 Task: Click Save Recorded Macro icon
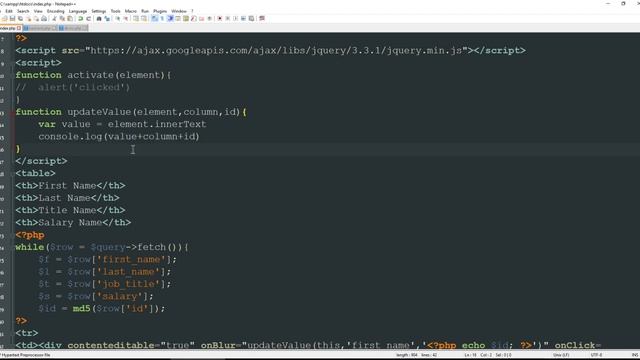251,18
